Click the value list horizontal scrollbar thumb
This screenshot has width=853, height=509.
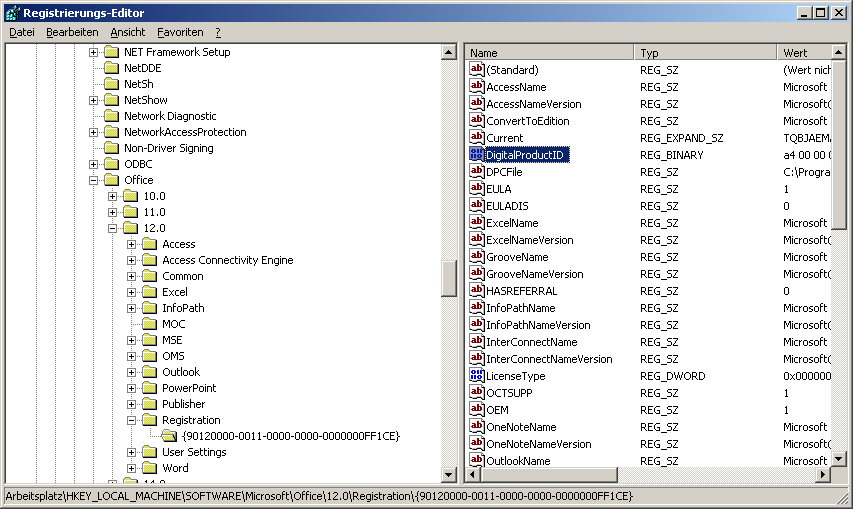[x=549, y=475]
